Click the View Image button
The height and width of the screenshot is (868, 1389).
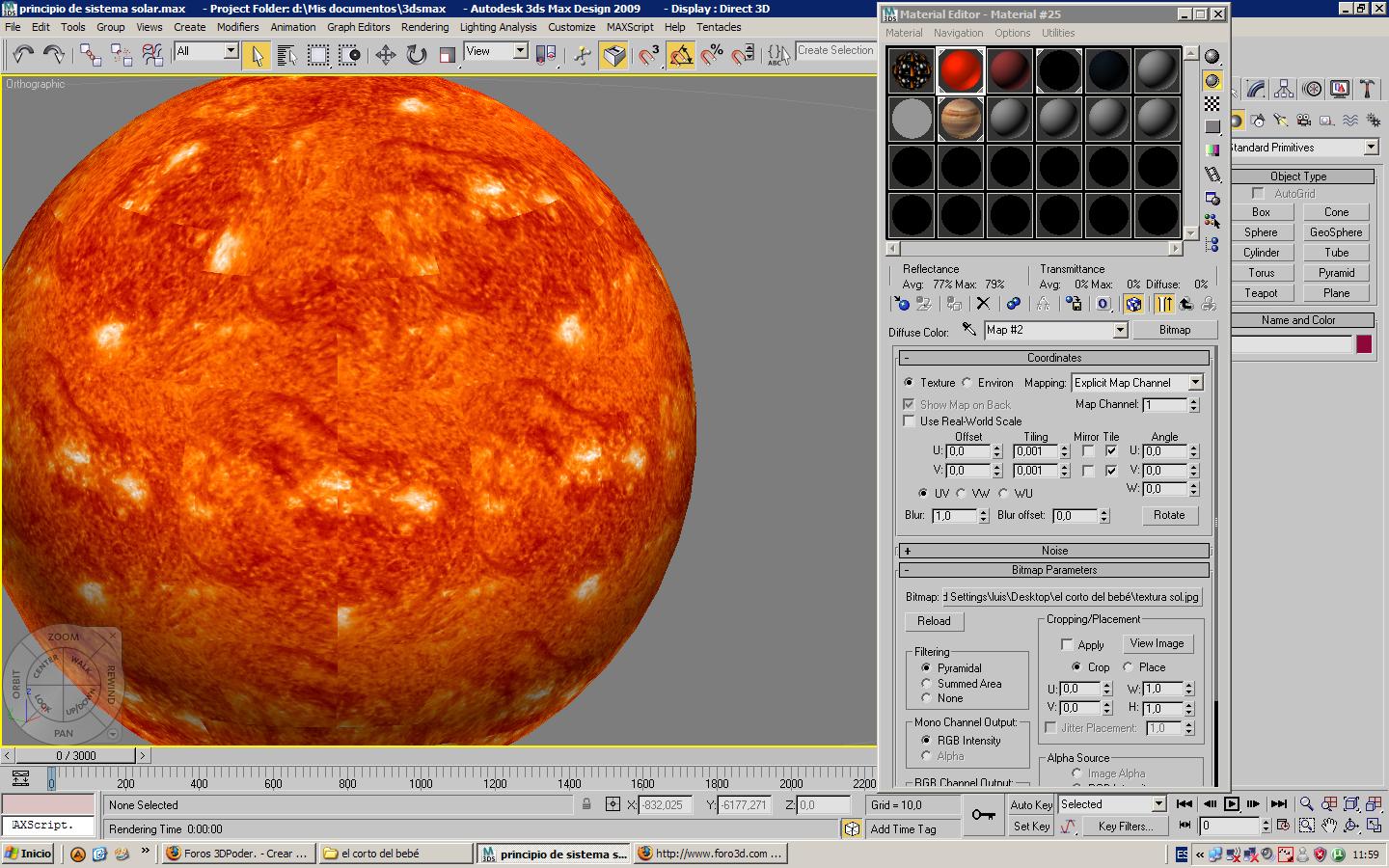click(x=1157, y=643)
